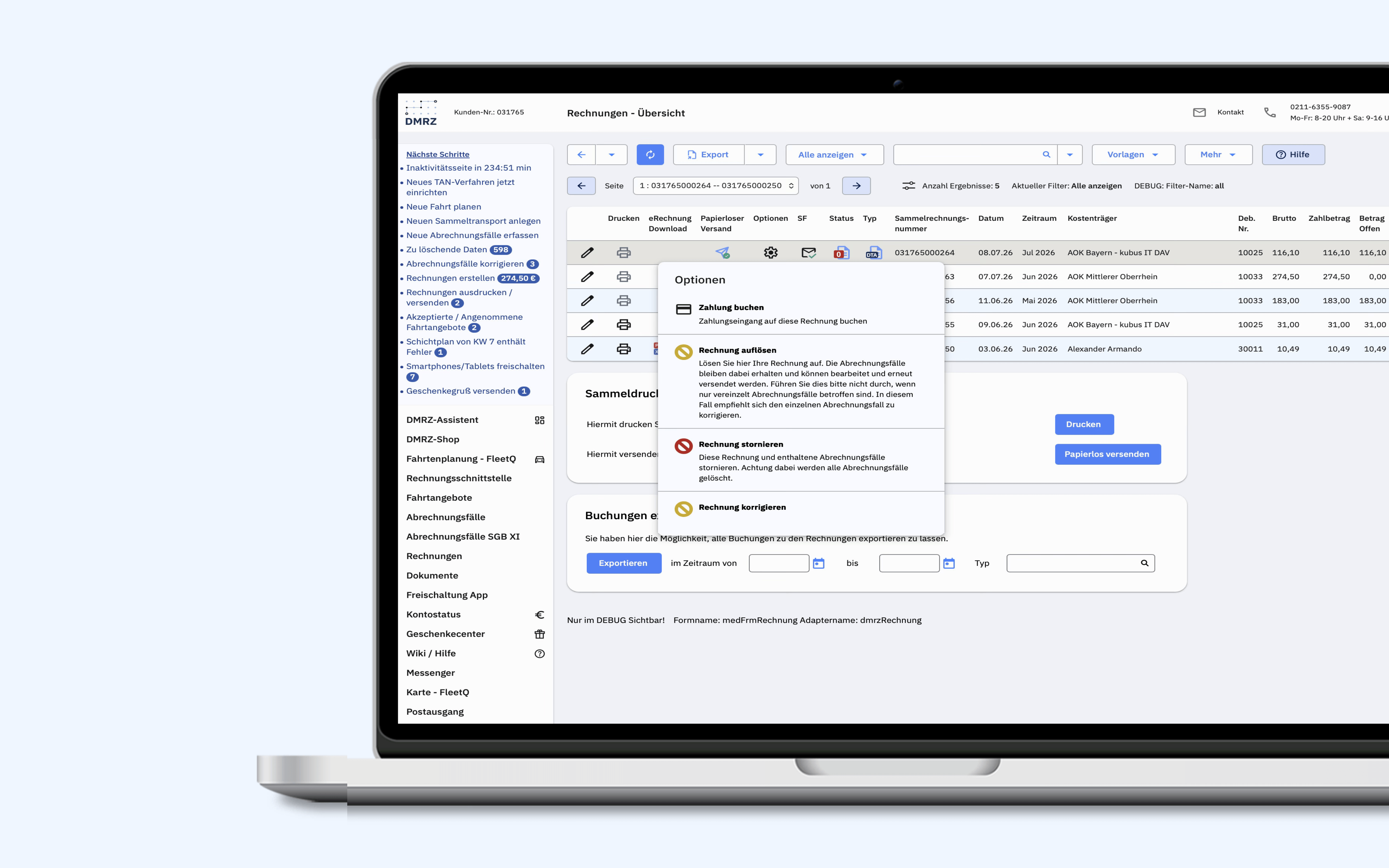Click pencil edit icon for invoice 031765000264
The width and height of the screenshot is (1389, 868).
pyautogui.click(x=587, y=253)
